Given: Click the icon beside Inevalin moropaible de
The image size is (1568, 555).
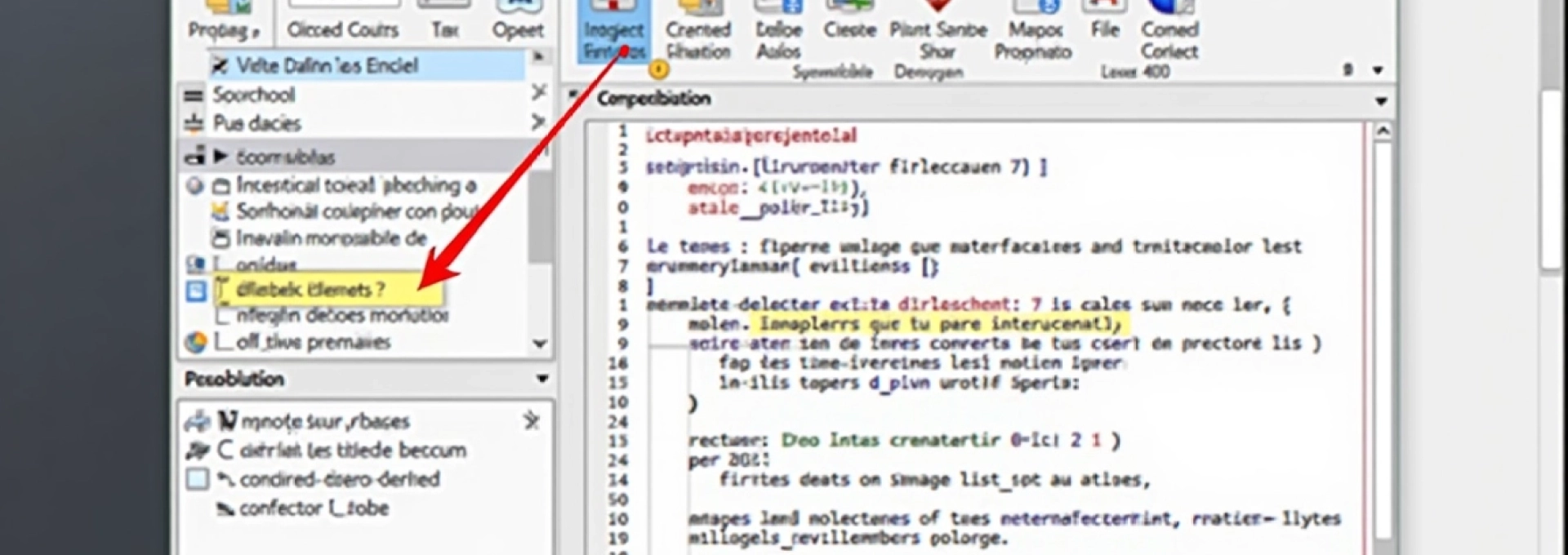Looking at the screenshot, I should click(x=220, y=238).
